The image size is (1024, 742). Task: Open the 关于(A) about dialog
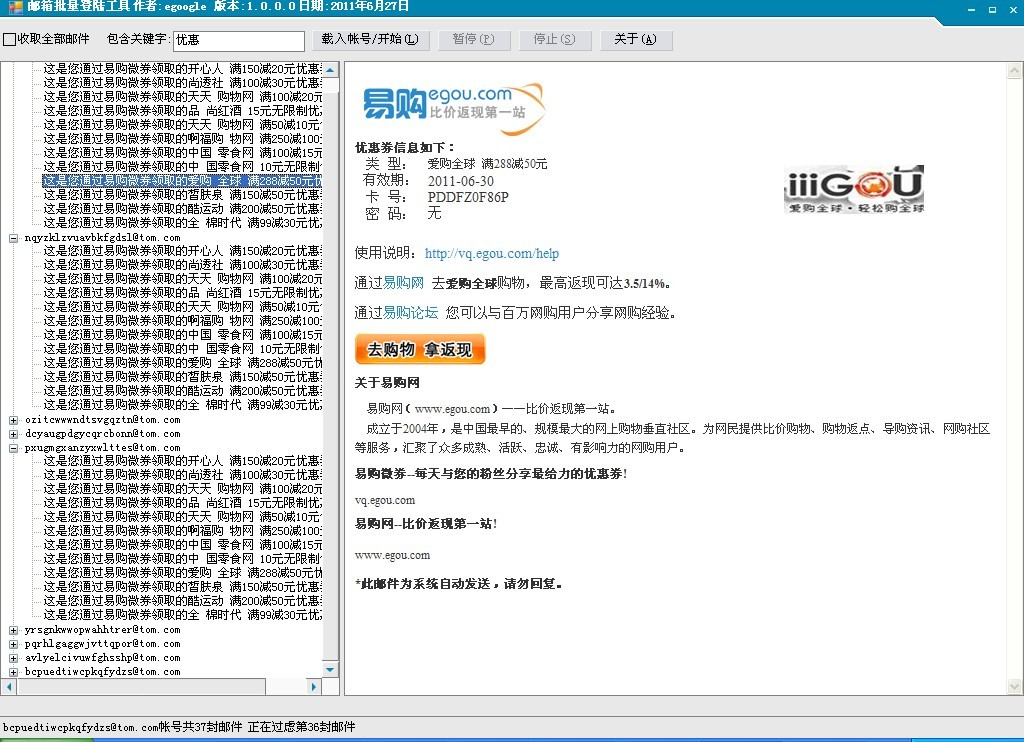pos(635,40)
